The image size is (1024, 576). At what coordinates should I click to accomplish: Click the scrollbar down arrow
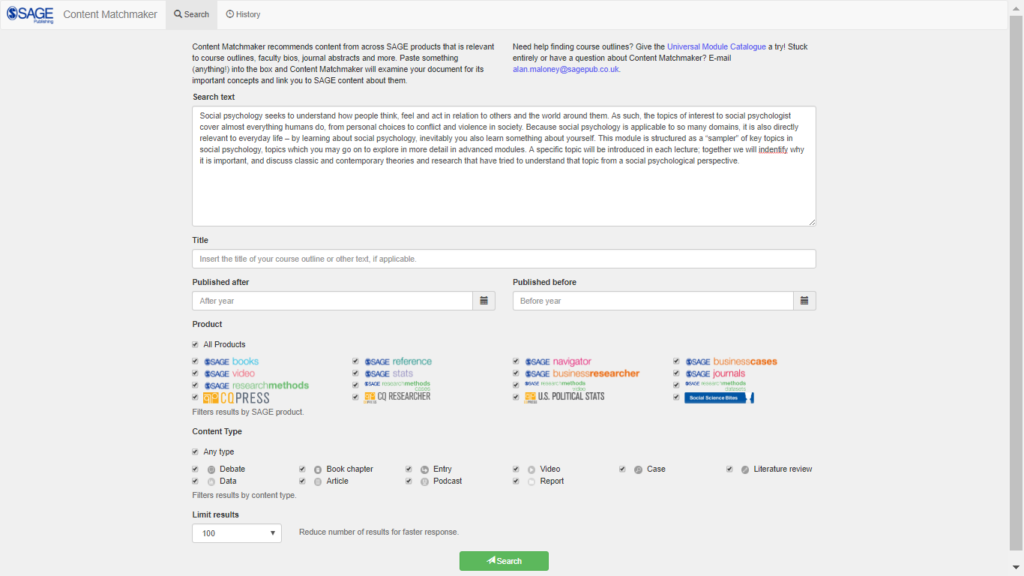(1016, 568)
